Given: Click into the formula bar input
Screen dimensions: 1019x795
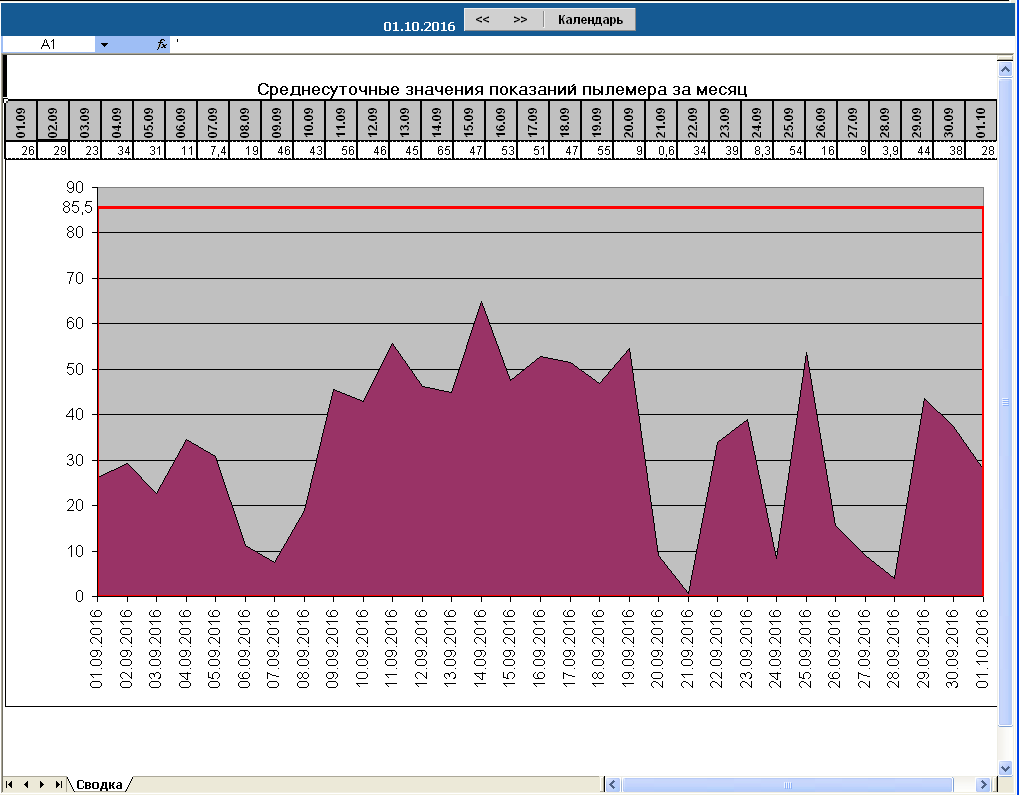Looking at the screenshot, I should pyautogui.click(x=580, y=45).
